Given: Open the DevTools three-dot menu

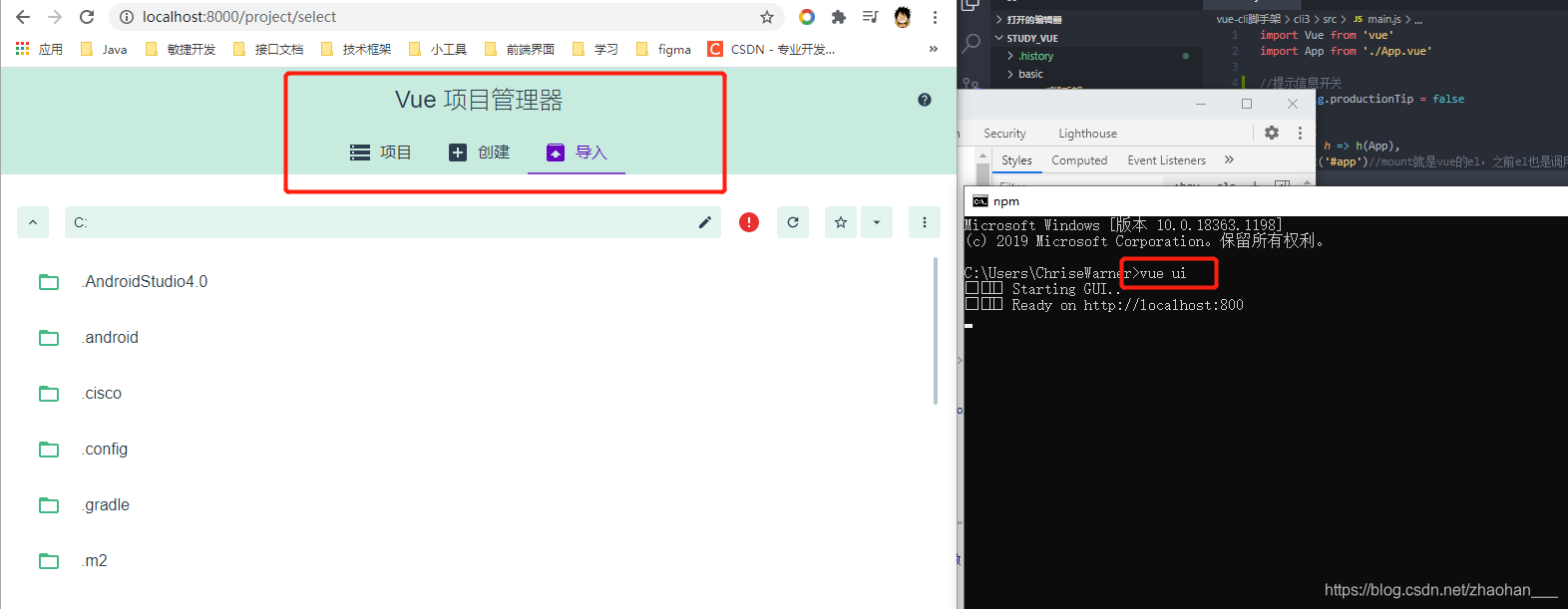Looking at the screenshot, I should [1300, 133].
